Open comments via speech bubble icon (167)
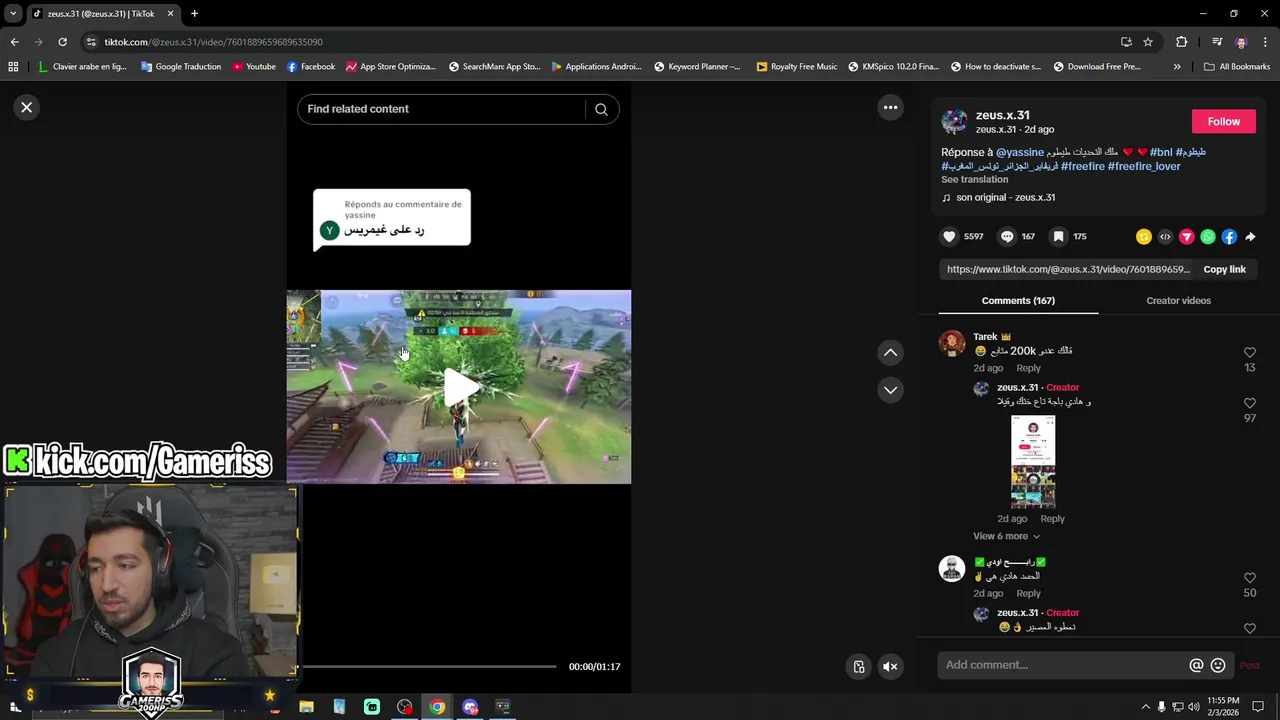The height and width of the screenshot is (720, 1280). tap(1007, 237)
